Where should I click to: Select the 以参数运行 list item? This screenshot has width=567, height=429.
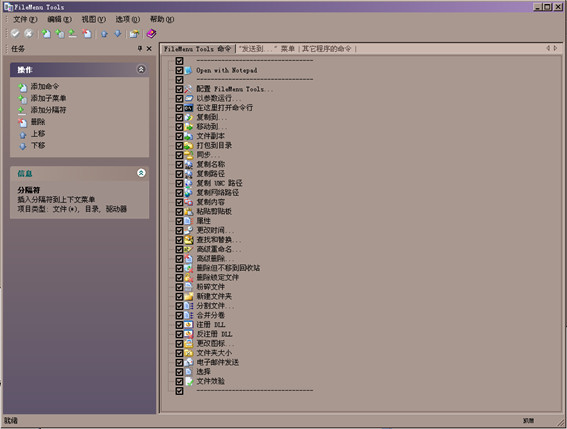click(218, 98)
